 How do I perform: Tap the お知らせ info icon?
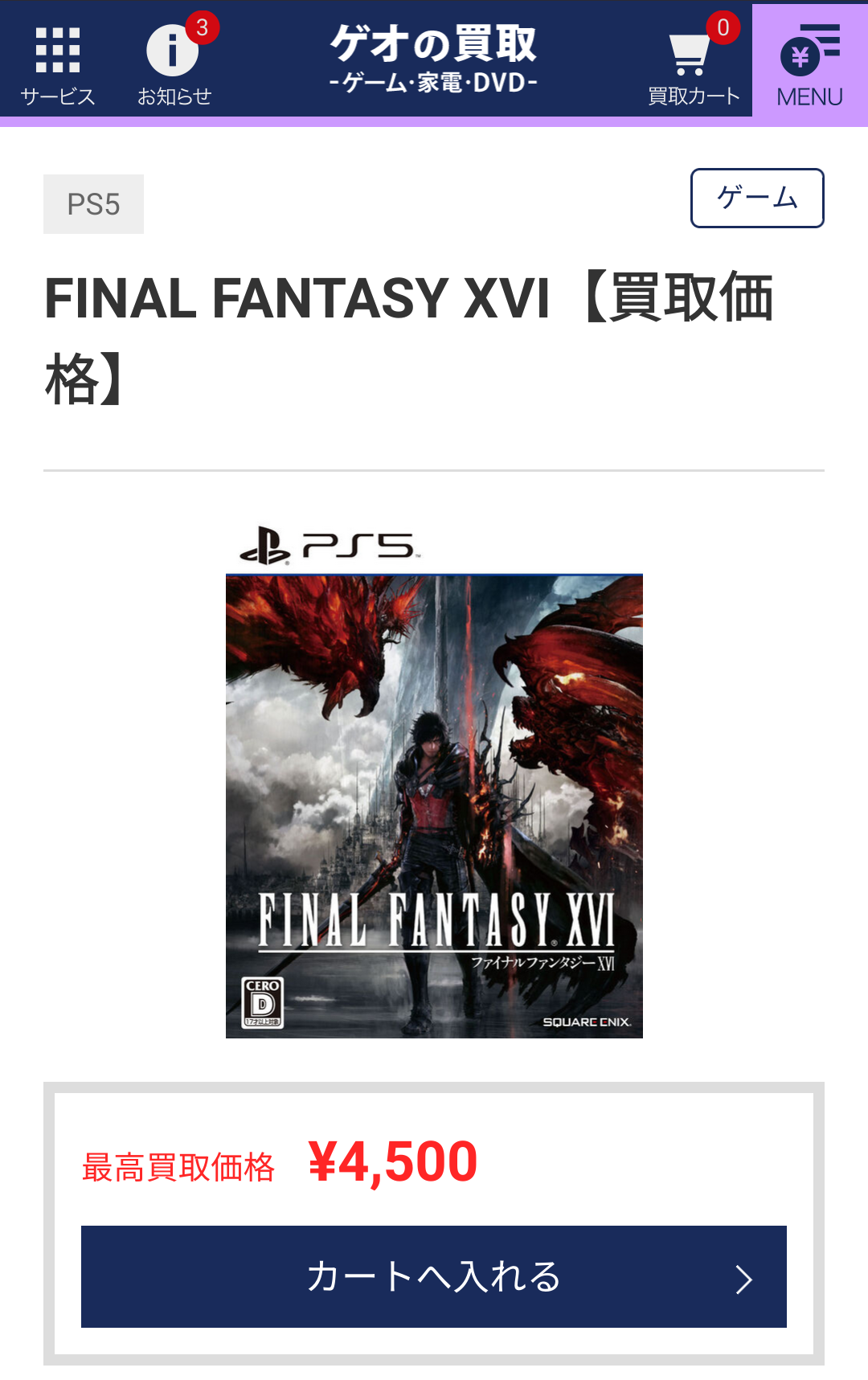click(172, 50)
